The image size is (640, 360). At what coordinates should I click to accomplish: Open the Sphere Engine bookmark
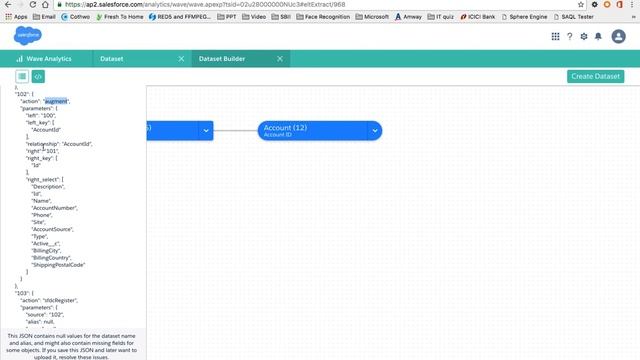524,17
